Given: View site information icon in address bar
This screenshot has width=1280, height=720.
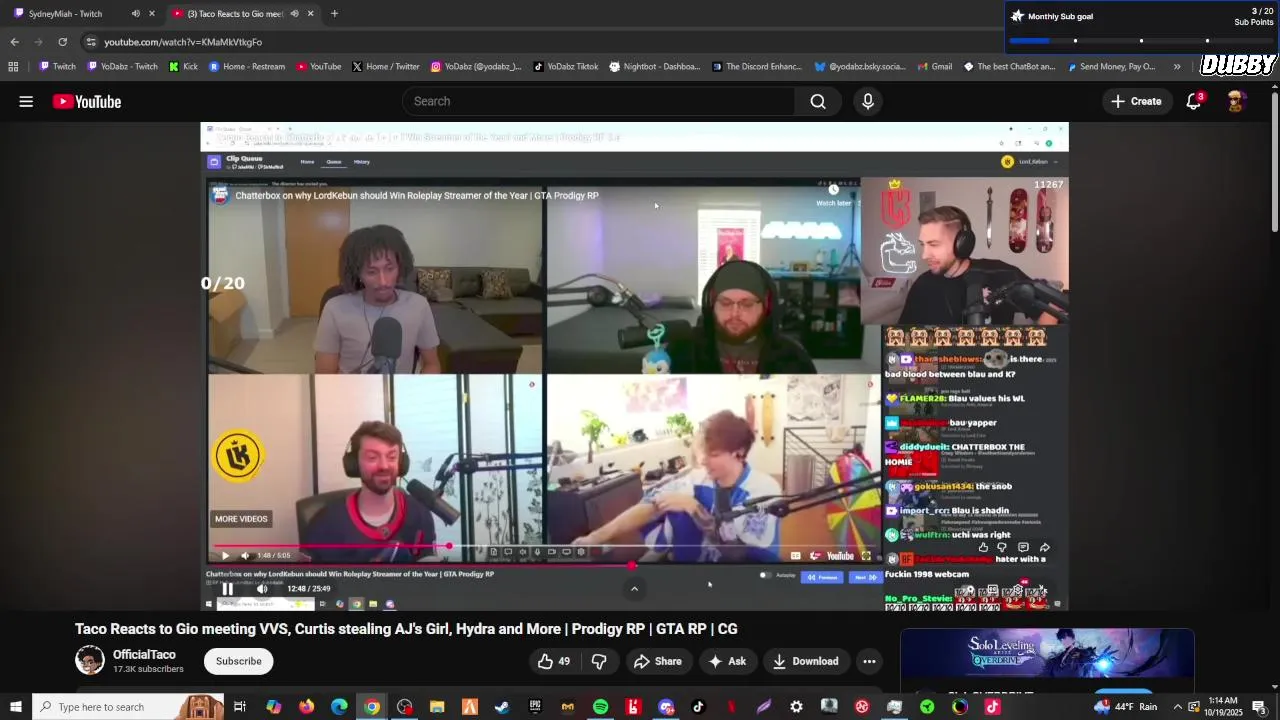Looking at the screenshot, I should [x=91, y=42].
